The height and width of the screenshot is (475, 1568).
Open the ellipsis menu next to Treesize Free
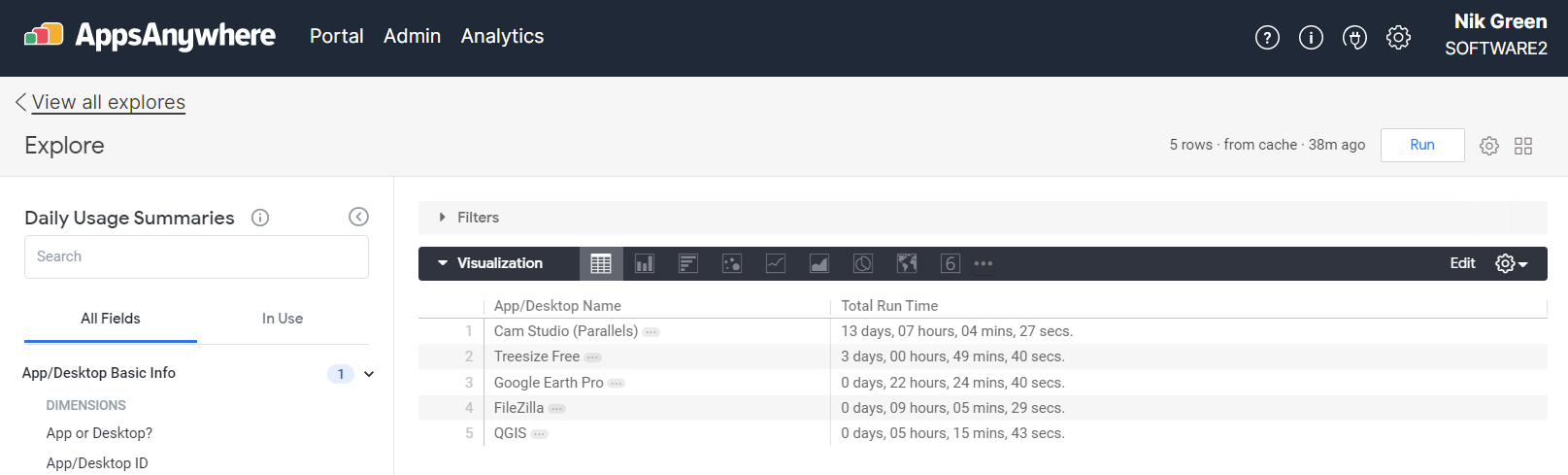click(593, 357)
